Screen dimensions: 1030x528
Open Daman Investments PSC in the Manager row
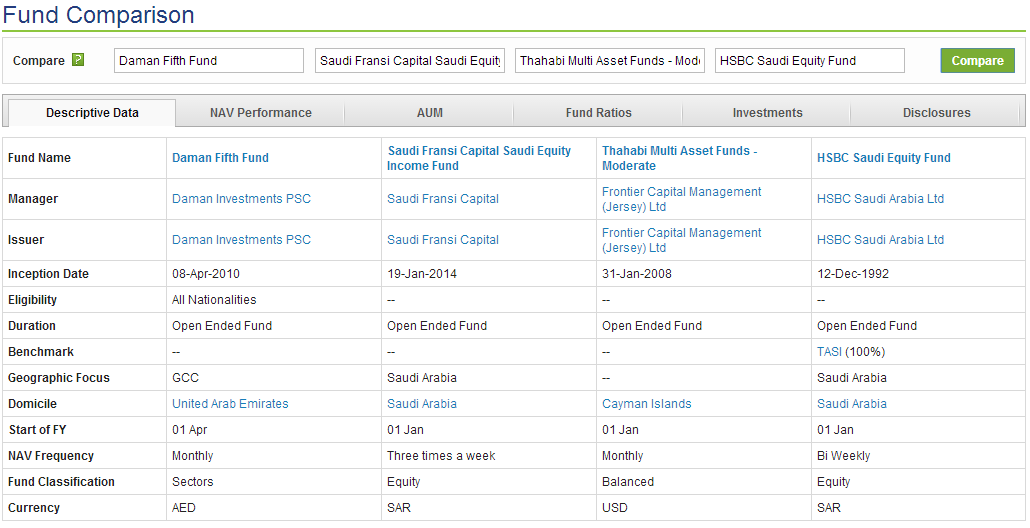click(x=241, y=199)
